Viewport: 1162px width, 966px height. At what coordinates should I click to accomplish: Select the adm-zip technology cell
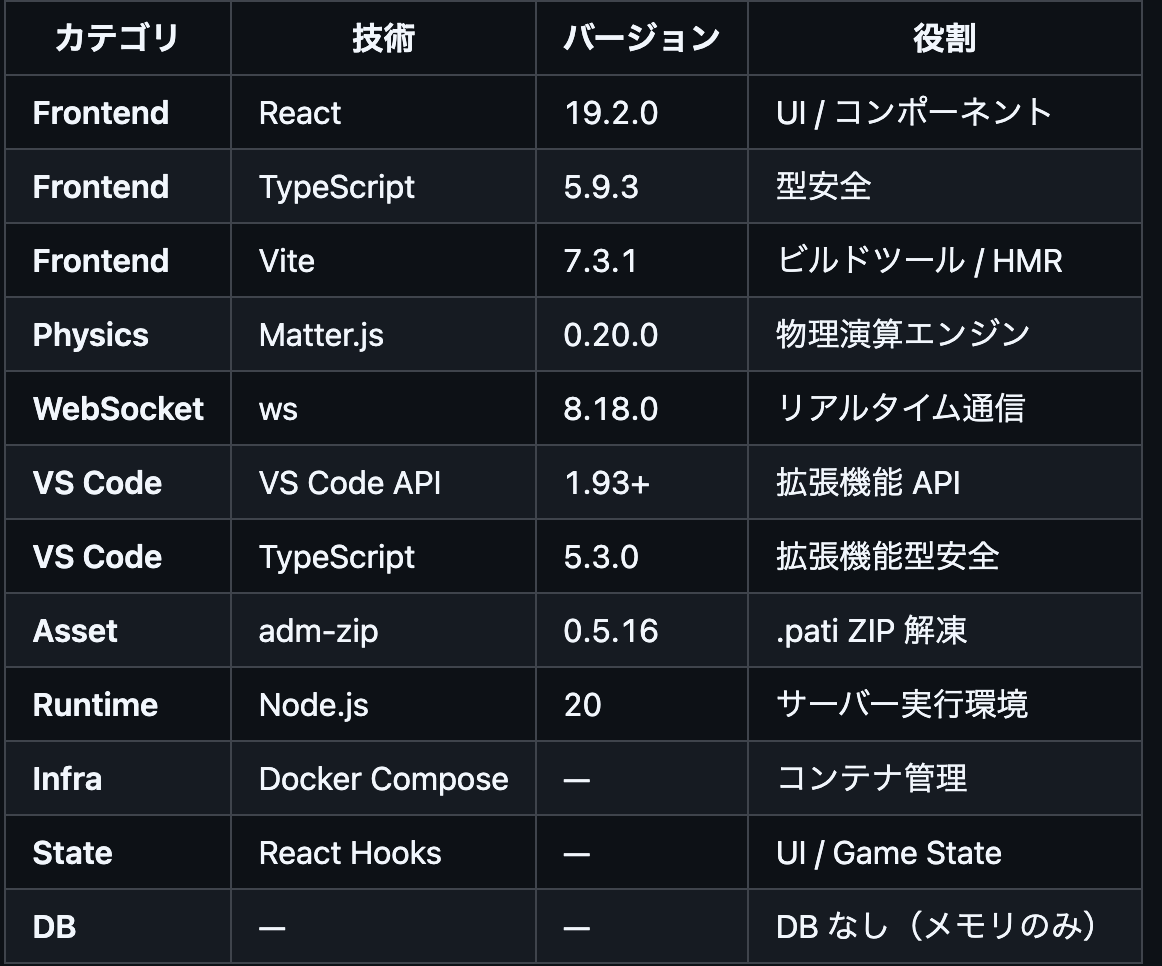tap(319, 631)
